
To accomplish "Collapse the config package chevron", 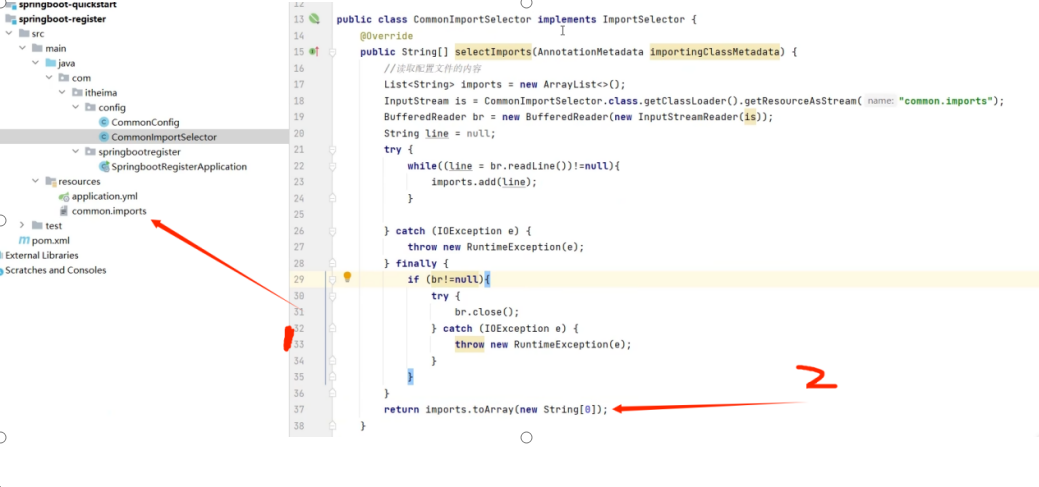I will point(76,107).
